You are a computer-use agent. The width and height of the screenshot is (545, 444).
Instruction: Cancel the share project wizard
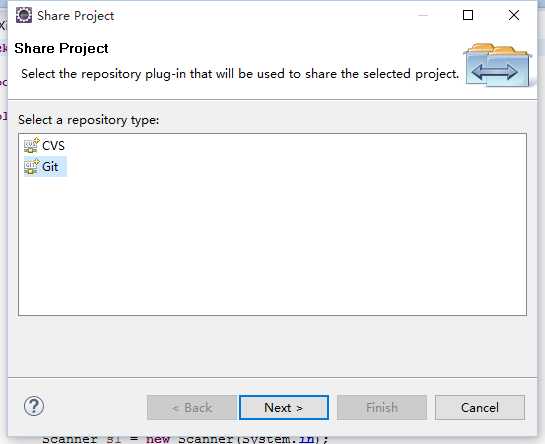coord(480,407)
